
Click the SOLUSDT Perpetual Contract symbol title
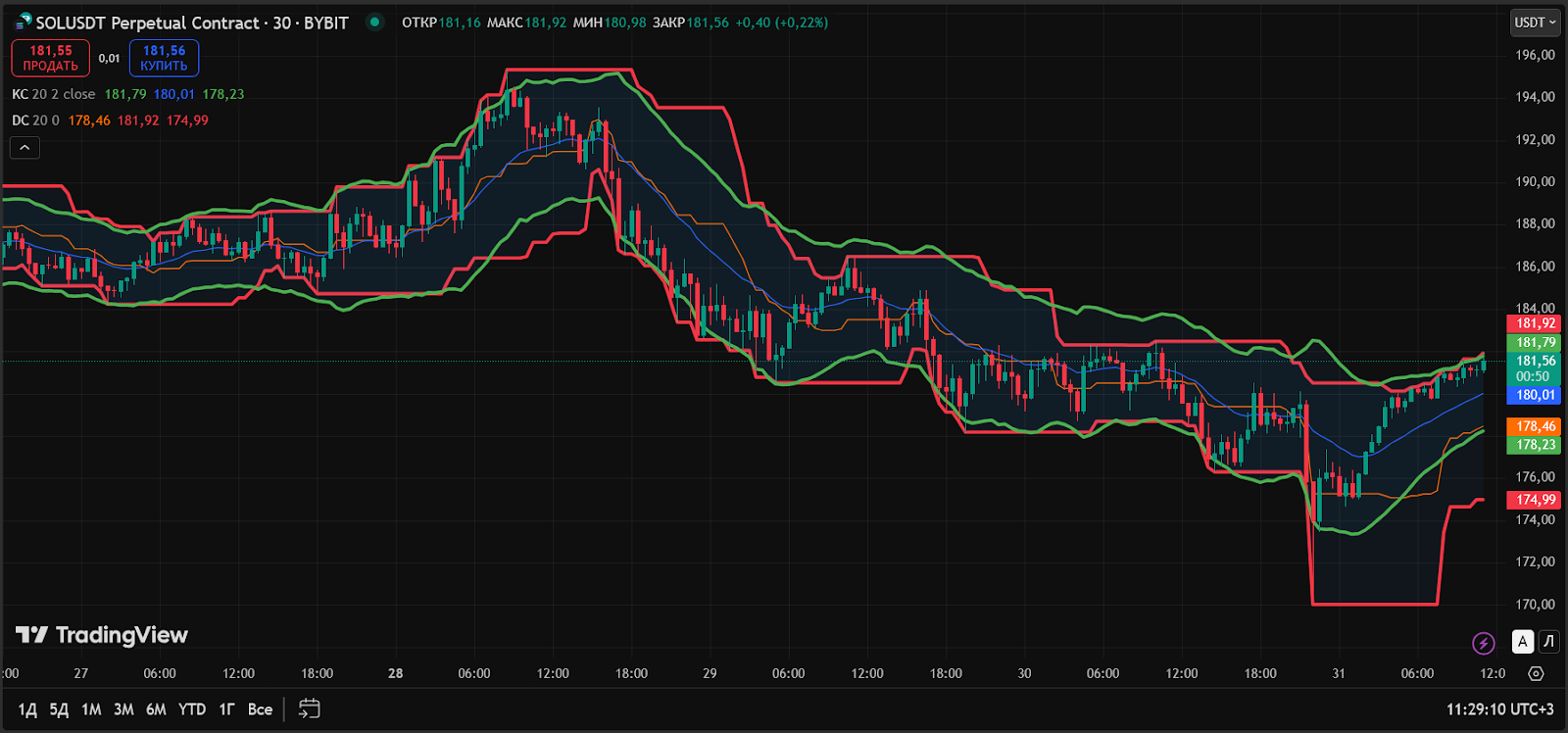[192, 23]
